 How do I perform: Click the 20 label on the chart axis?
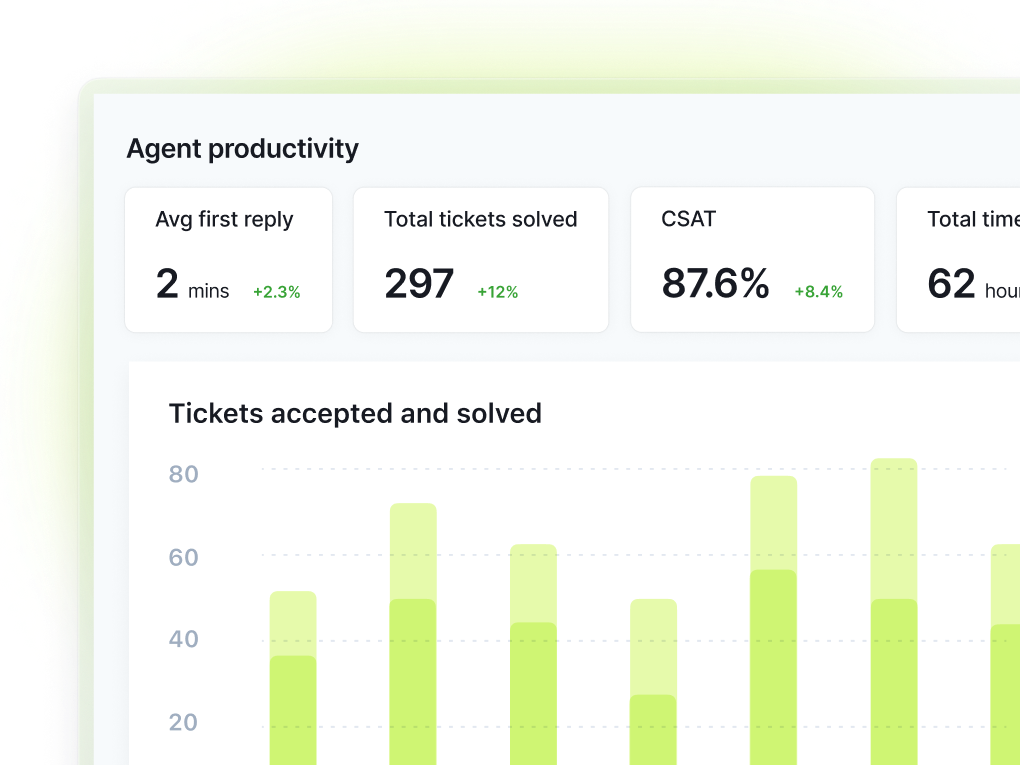click(x=184, y=722)
